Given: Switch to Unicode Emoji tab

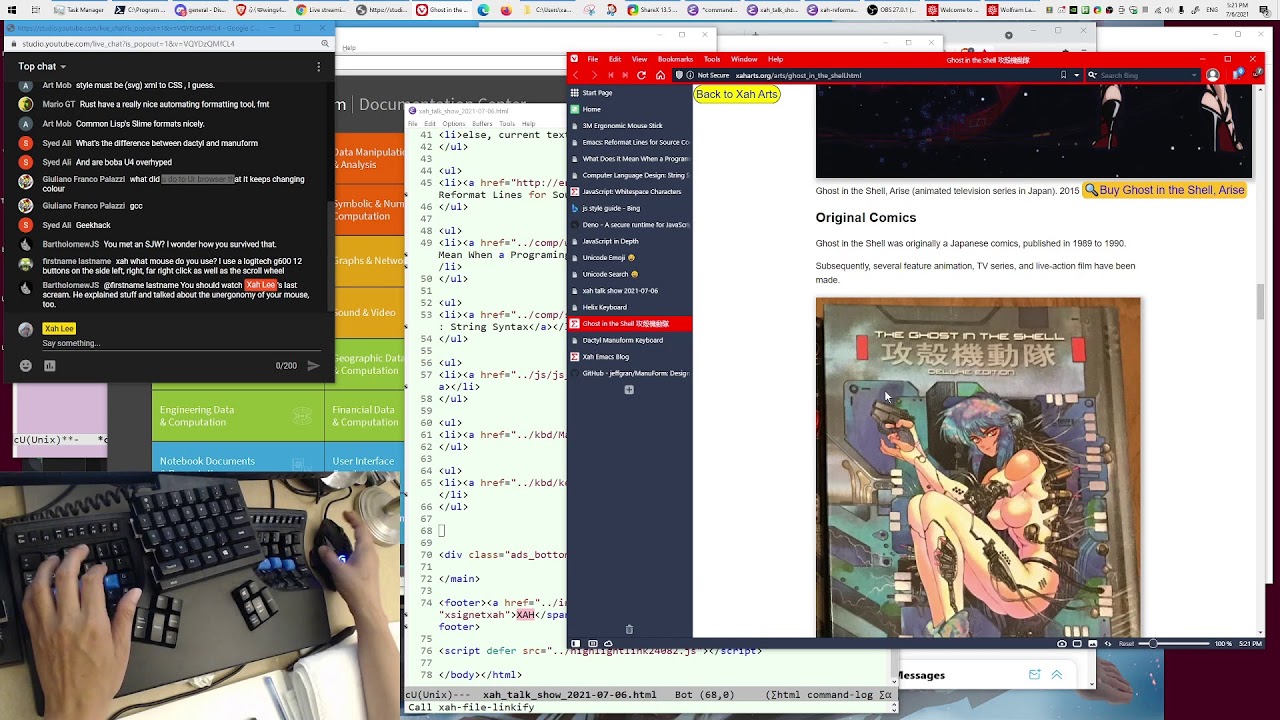Looking at the screenshot, I should pos(629,258).
